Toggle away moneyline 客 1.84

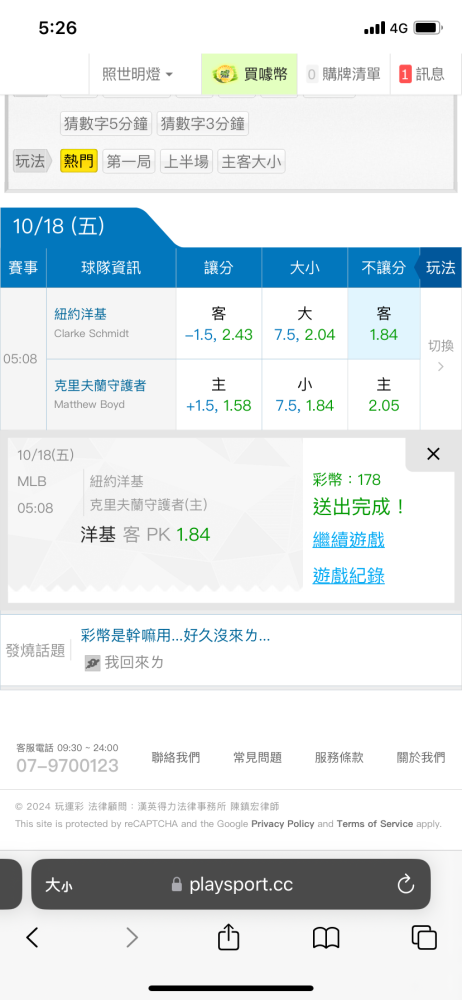click(x=384, y=323)
